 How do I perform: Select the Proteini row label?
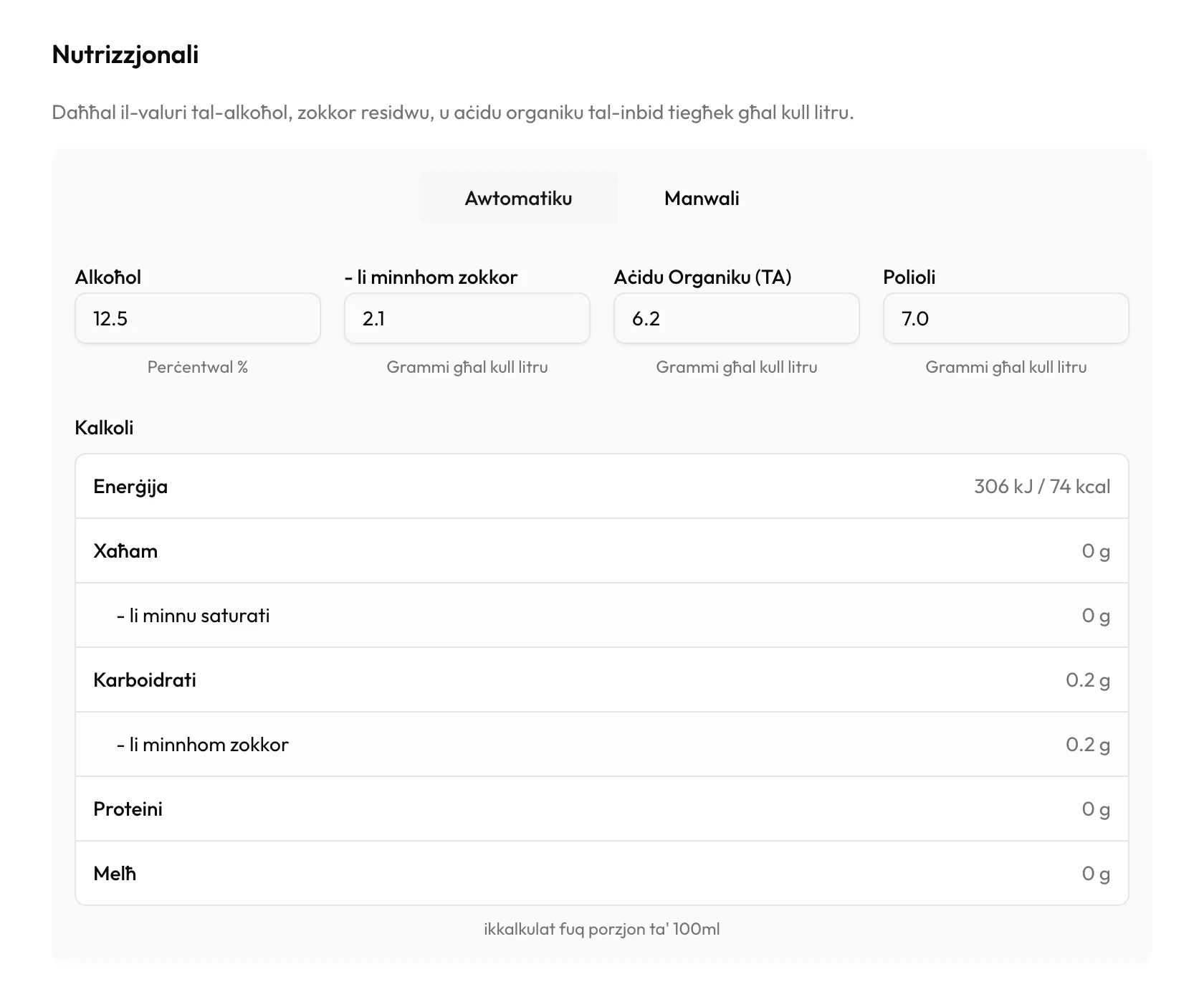pos(128,809)
